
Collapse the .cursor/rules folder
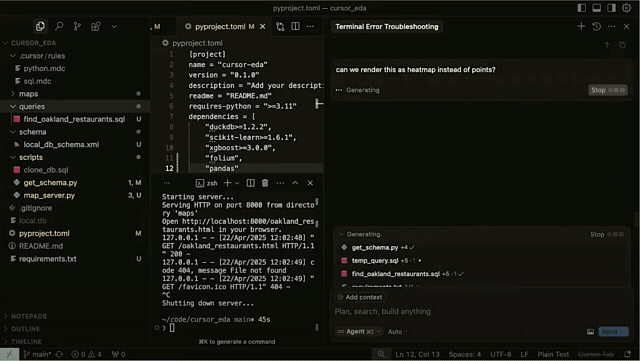[x=42, y=56]
